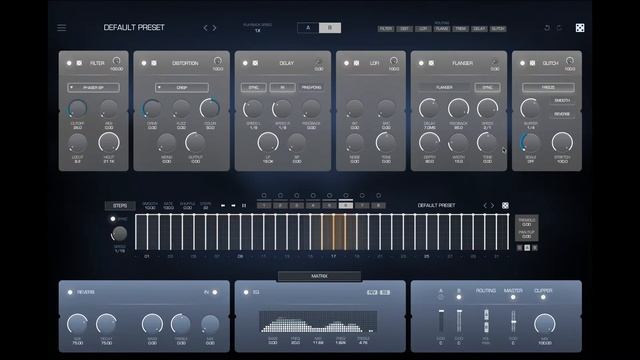640x360 pixels.
Task: Click the Flanger Sync button
Action: (487, 87)
